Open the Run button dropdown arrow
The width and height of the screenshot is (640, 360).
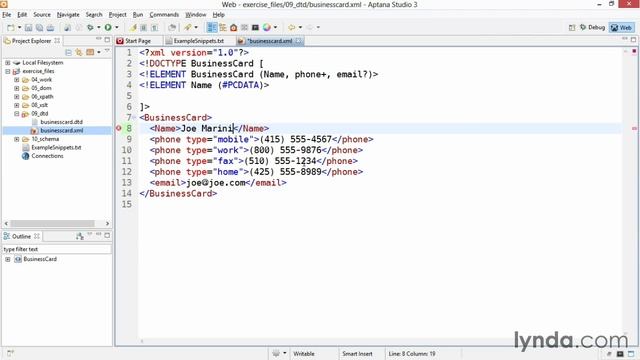pos(116,27)
